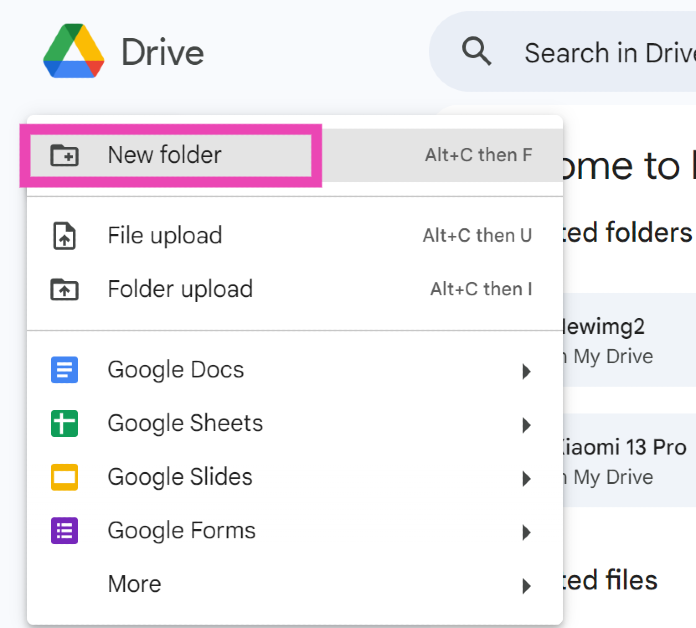Expand the Google Sheets submenu arrow
The image size is (696, 628).
tap(526, 425)
